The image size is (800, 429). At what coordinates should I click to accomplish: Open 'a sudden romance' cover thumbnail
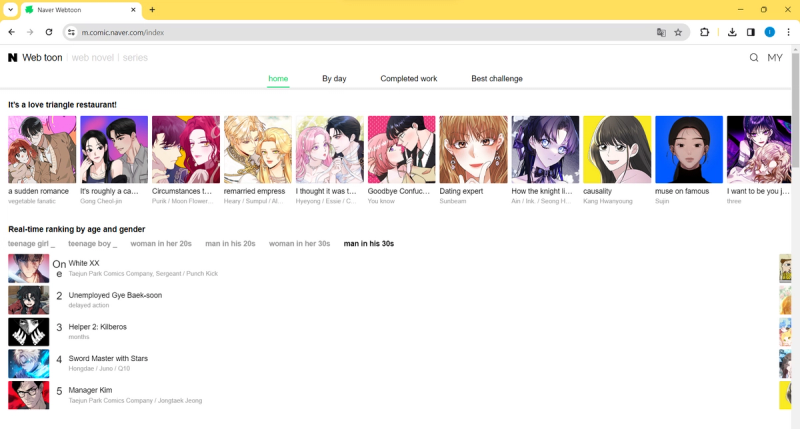42,149
